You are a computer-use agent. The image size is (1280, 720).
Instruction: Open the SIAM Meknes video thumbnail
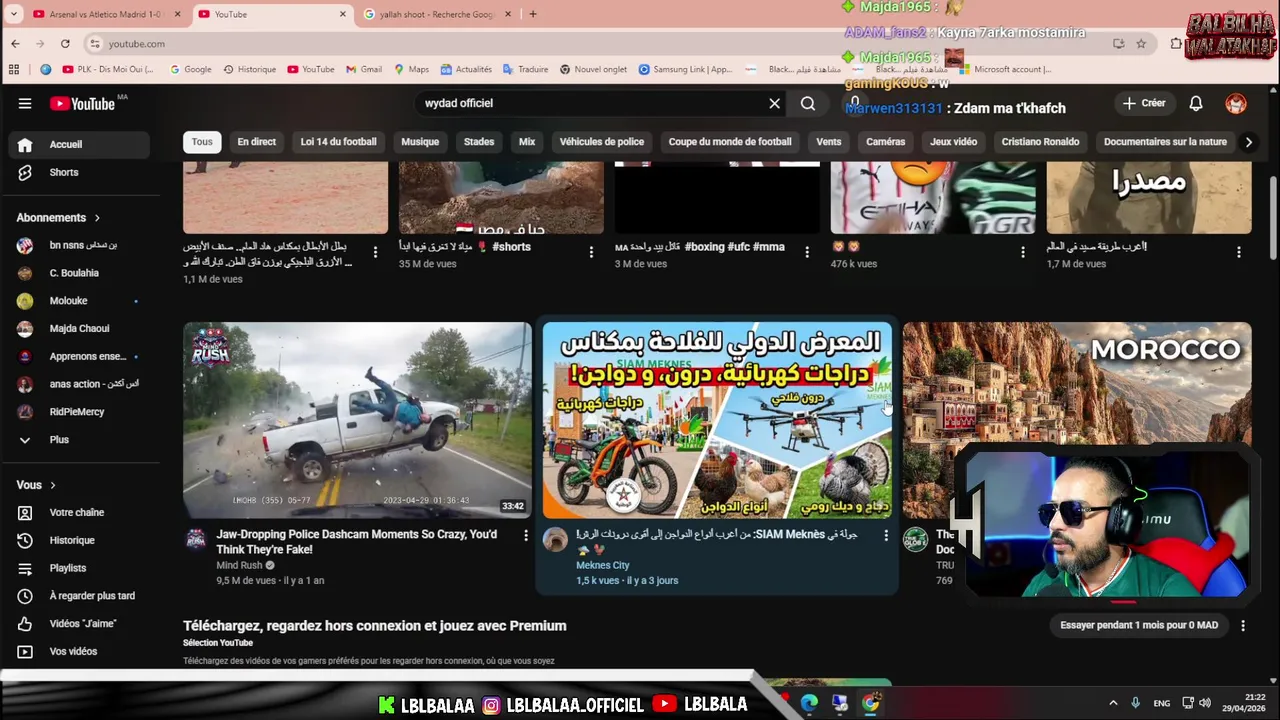pyautogui.click(x=717, y=420)
